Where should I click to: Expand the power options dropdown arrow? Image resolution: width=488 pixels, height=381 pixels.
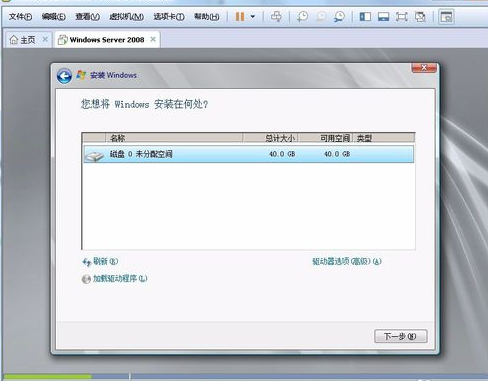(x=253, y=16)
